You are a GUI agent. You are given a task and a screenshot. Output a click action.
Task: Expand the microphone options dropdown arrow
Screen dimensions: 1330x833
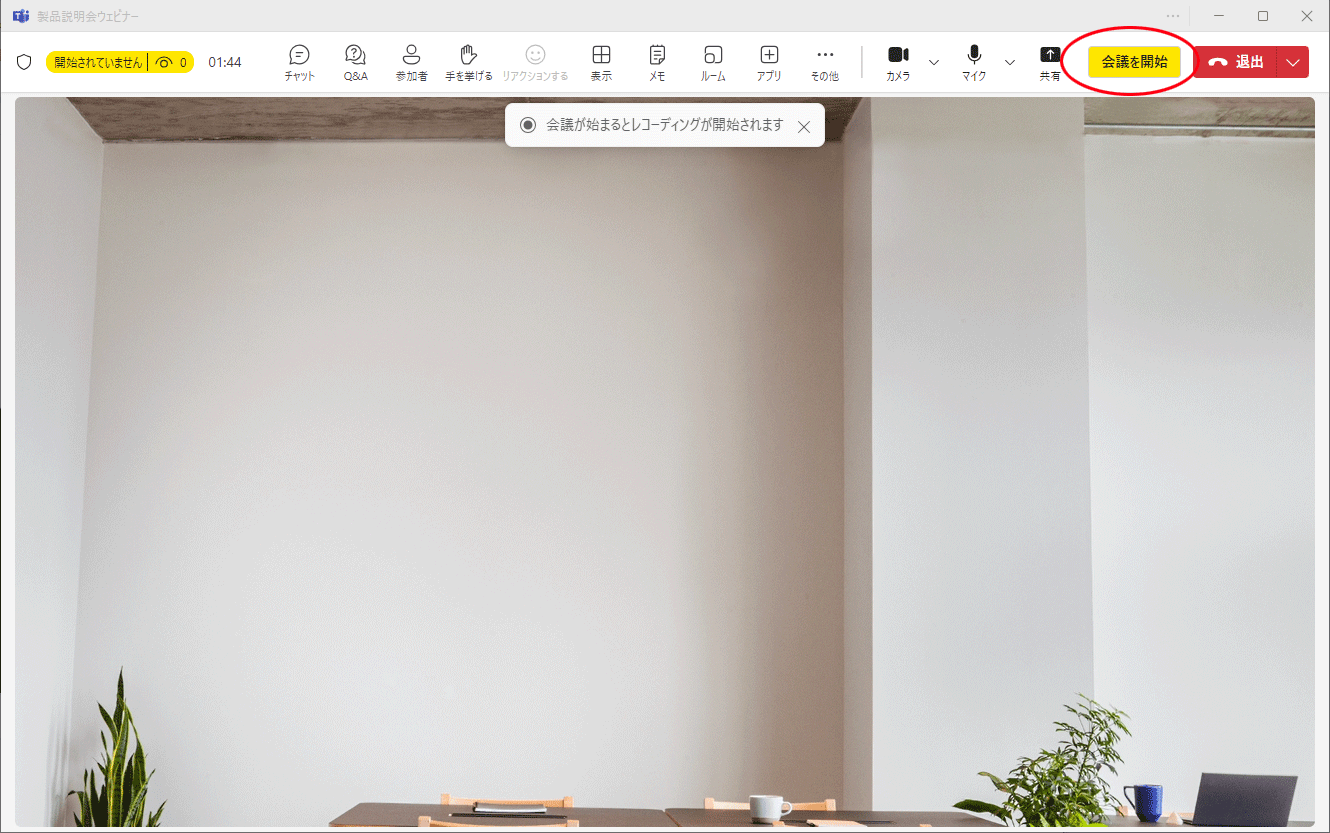1009,62
